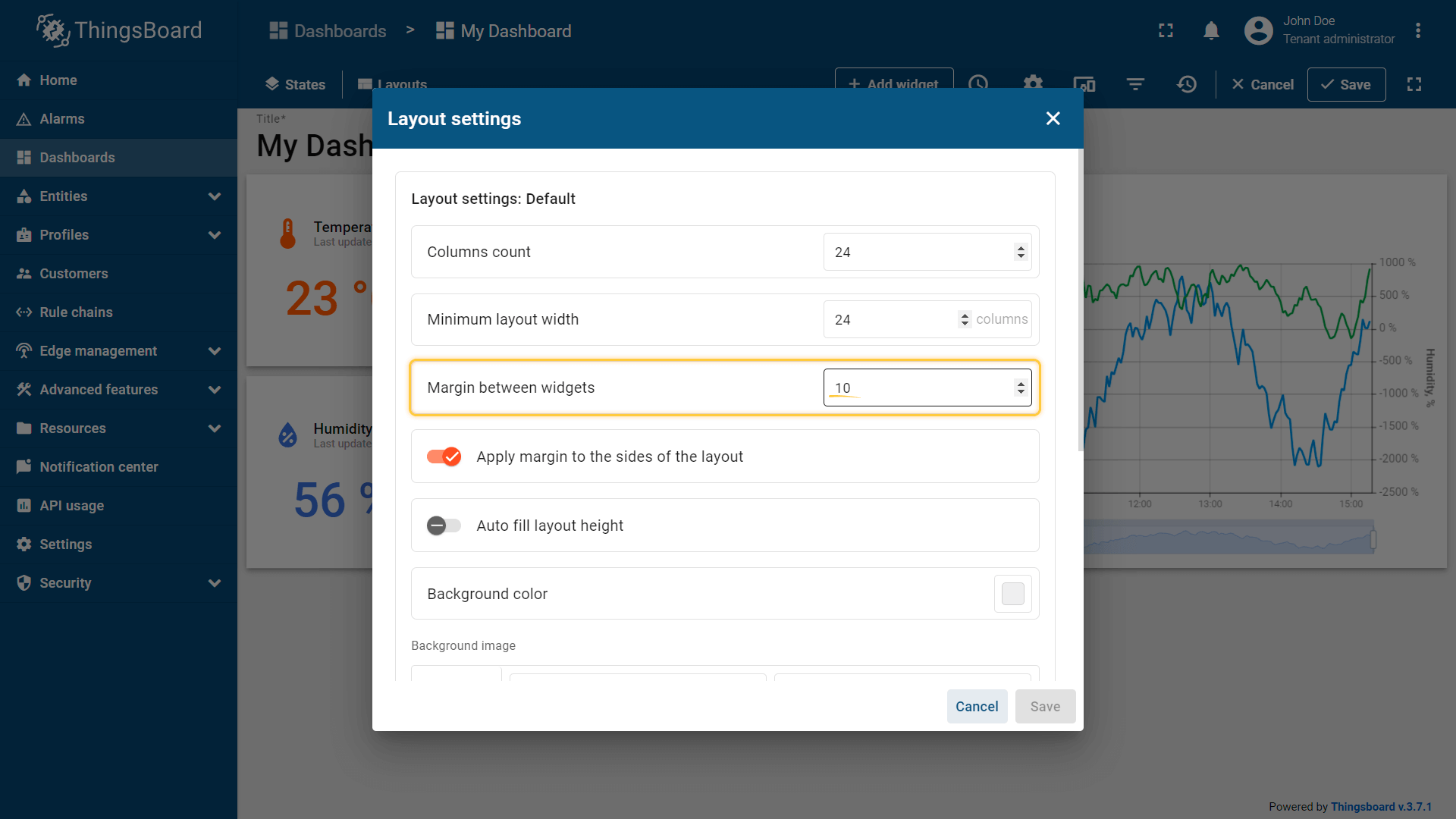
Task: Click the Columns count stepper arrows
Action: click(1021, 252)
